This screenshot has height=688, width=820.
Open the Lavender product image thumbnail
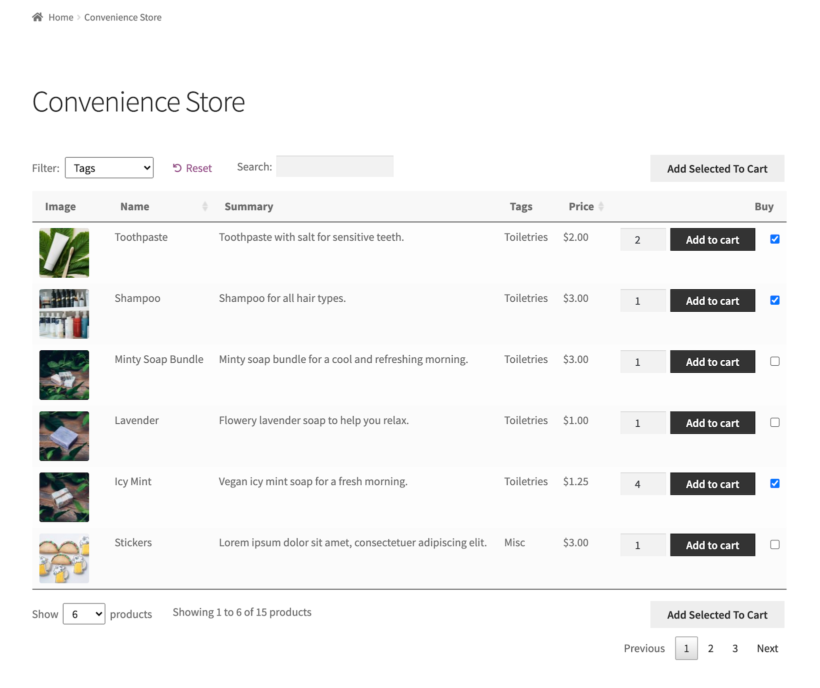tap(63, 435)
